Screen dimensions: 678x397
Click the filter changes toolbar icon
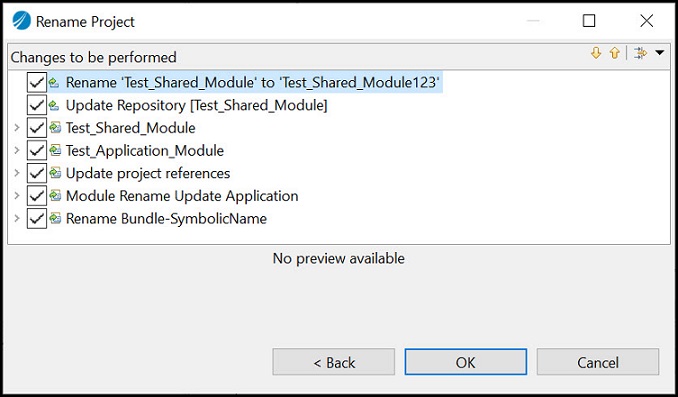pyautogui.click(x=640, y=53)
